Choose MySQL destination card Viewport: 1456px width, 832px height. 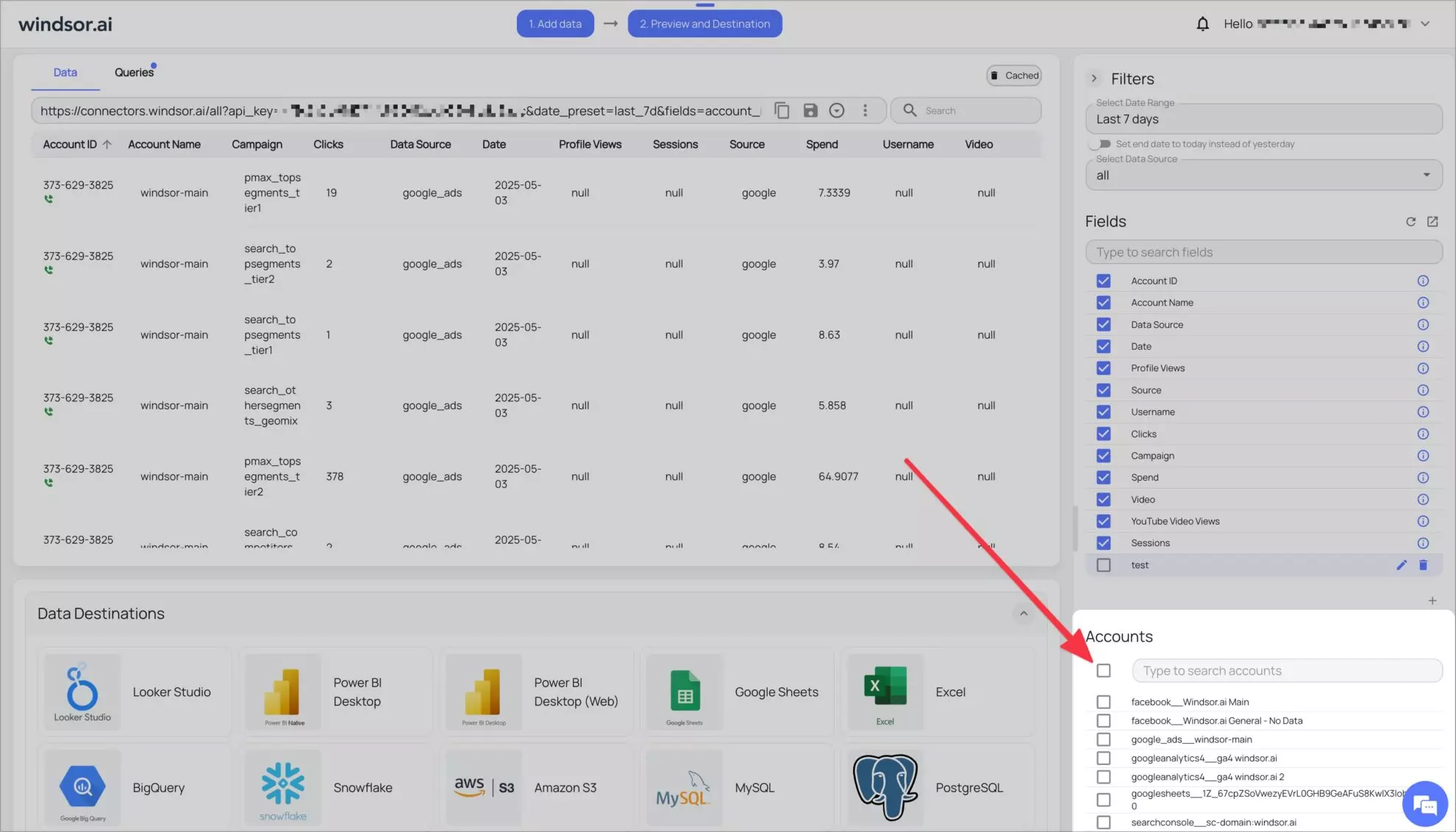[x=737, y=787]
